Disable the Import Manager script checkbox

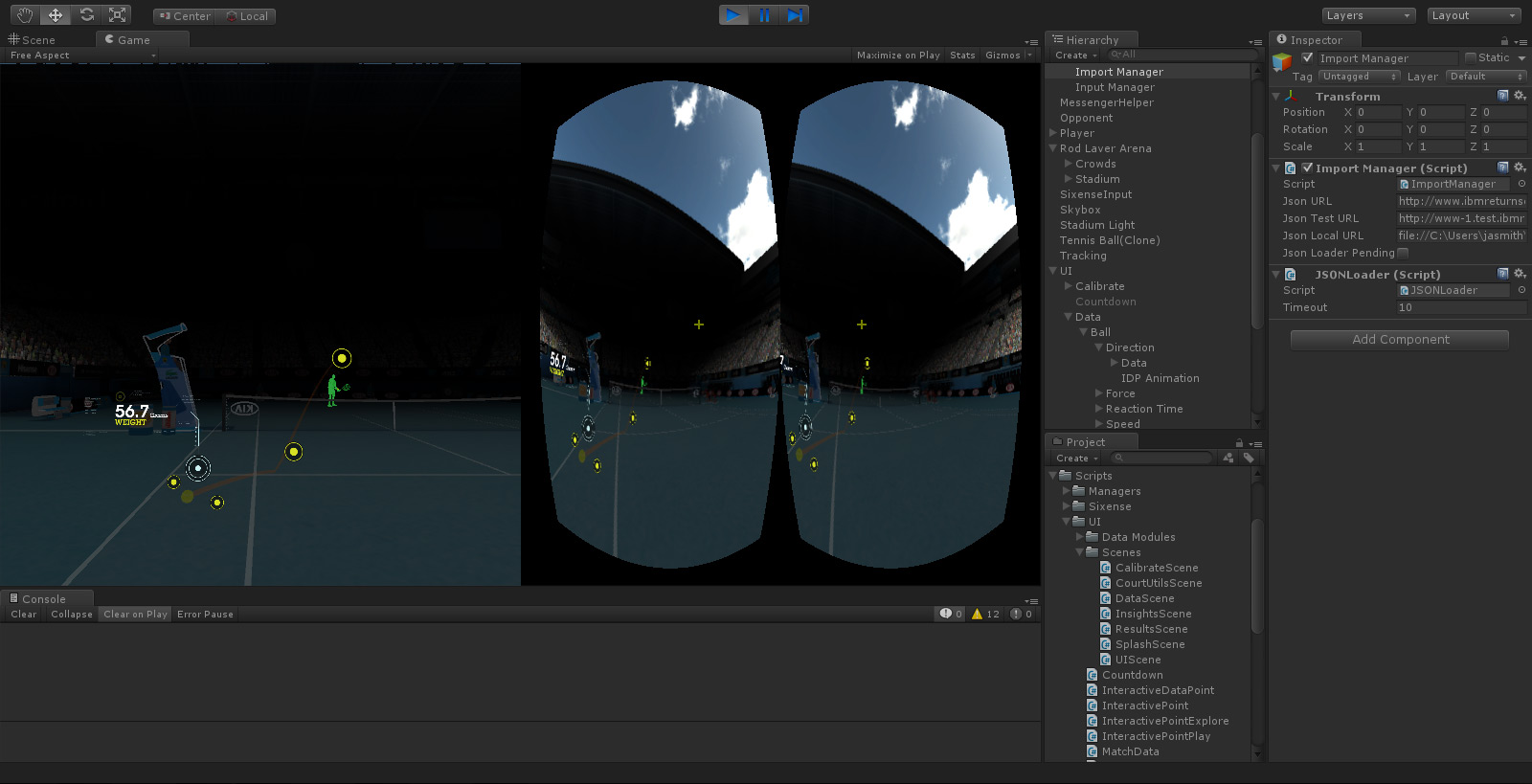click(1307, 168)
